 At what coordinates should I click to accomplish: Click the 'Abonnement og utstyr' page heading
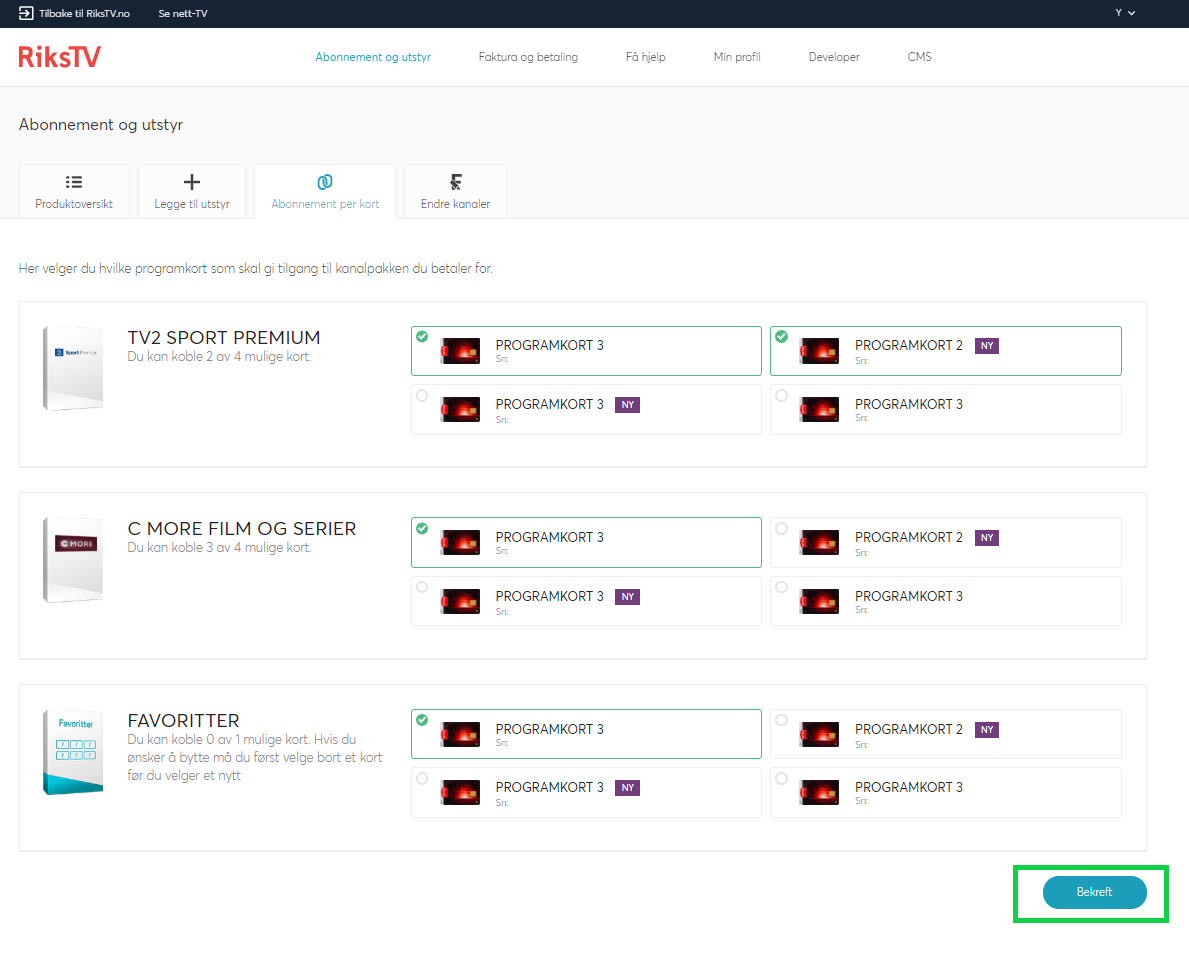(101, 124)
